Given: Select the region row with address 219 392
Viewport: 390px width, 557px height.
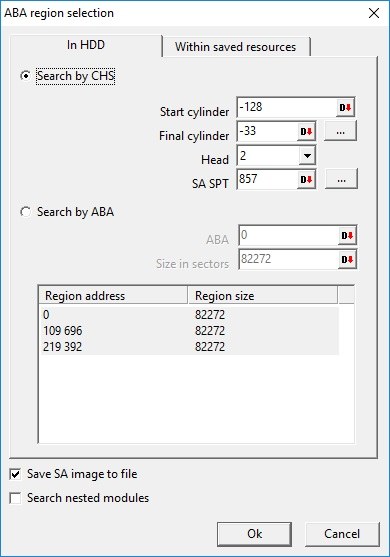Looking at the screenshot, I should pos(189,347).
